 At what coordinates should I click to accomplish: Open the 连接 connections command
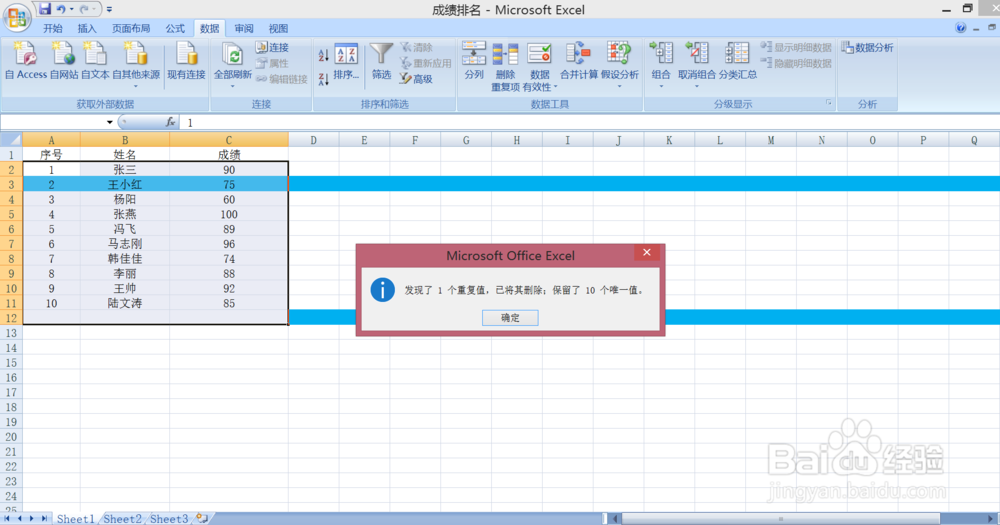pyautogui.click(x=272, y=47)
